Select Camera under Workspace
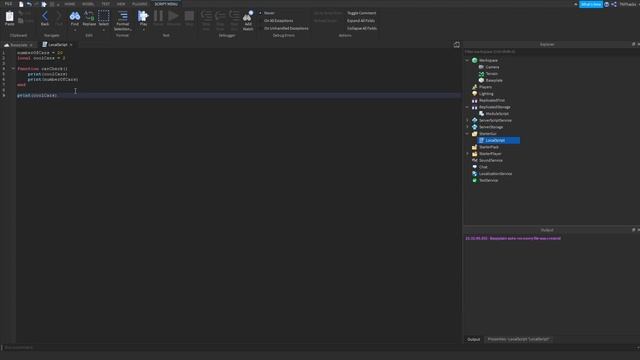Viewport: 640px width, 360px height. [492, 67]
